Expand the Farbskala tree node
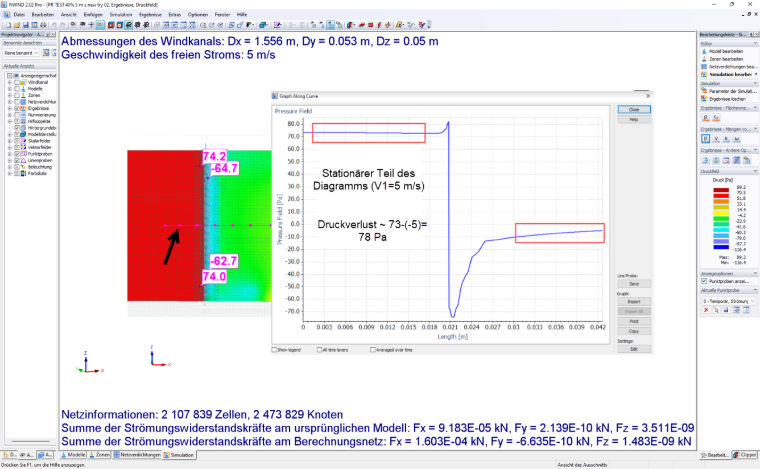The width and height of the screenshot is (760, 469). [10, 173]
